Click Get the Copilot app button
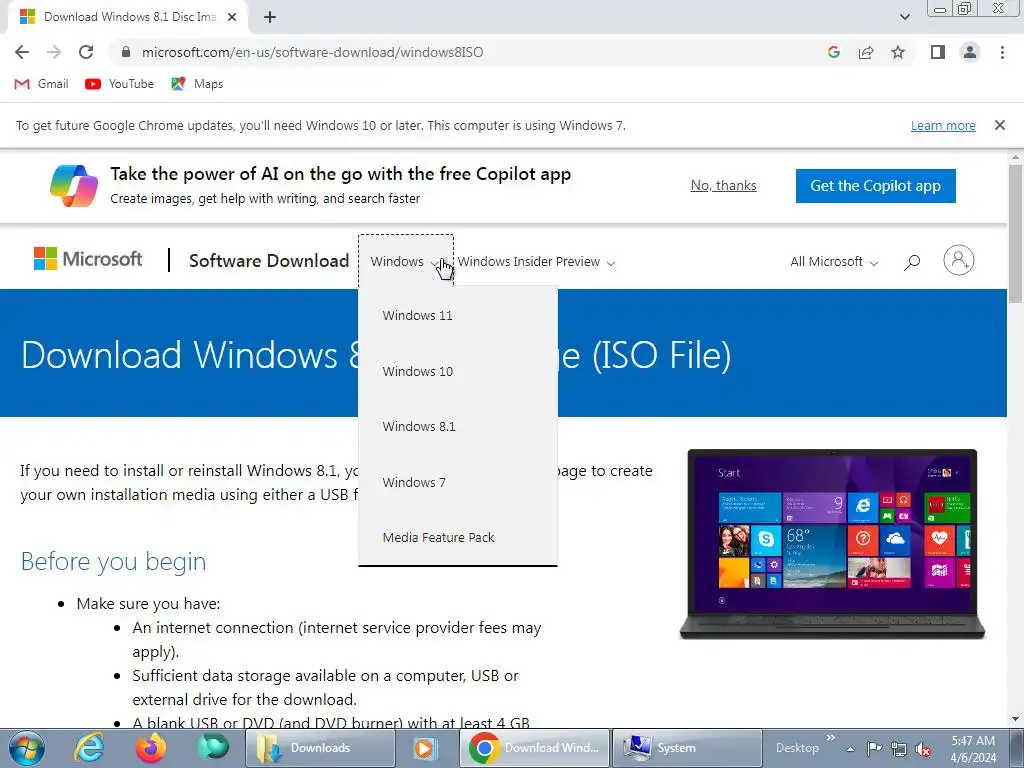Image resolution: width=1024 pixels, height=768 pixels. coord(875,185)
